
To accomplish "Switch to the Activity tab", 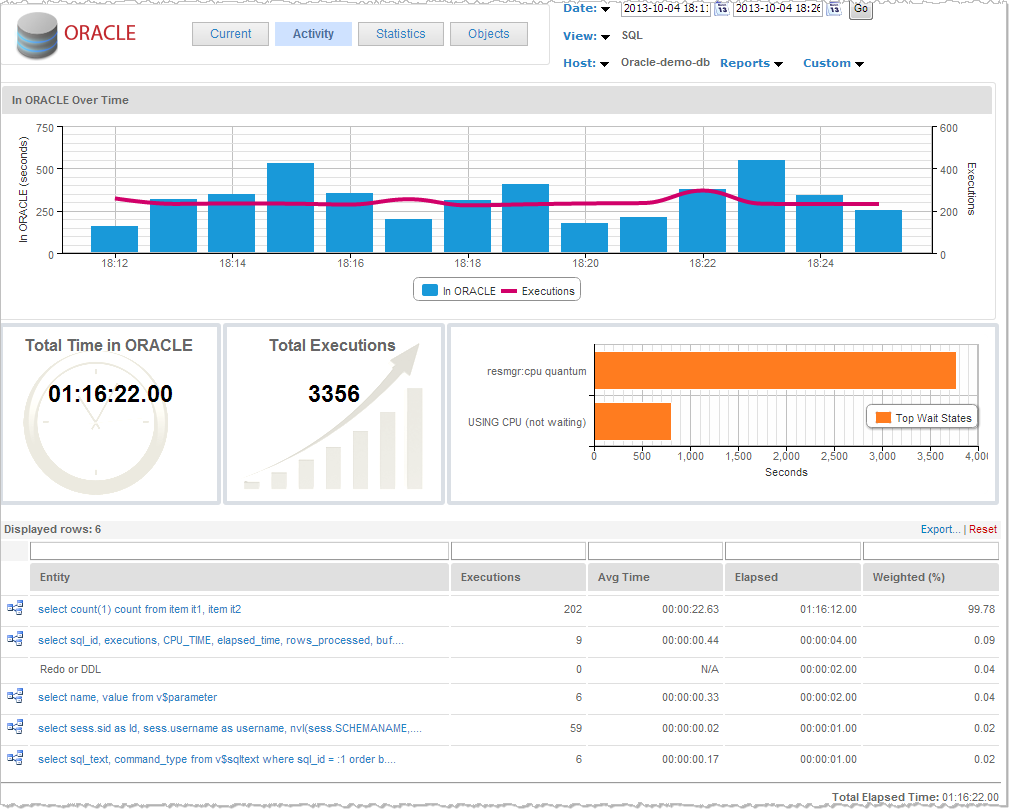I will 313,34.
